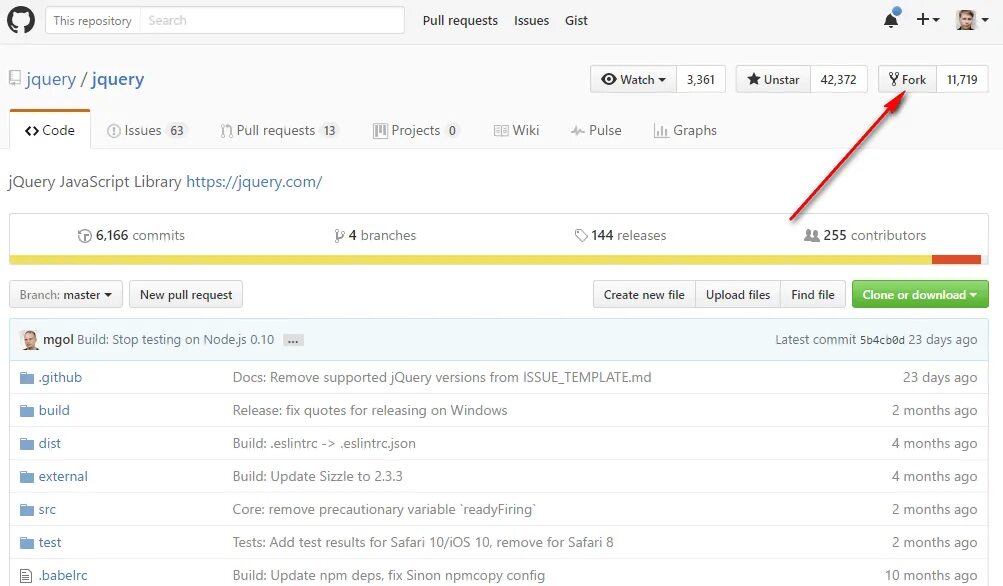Click the 3,361 watchers count
The width and height of the screenshot is (1003, 586).
700,79
